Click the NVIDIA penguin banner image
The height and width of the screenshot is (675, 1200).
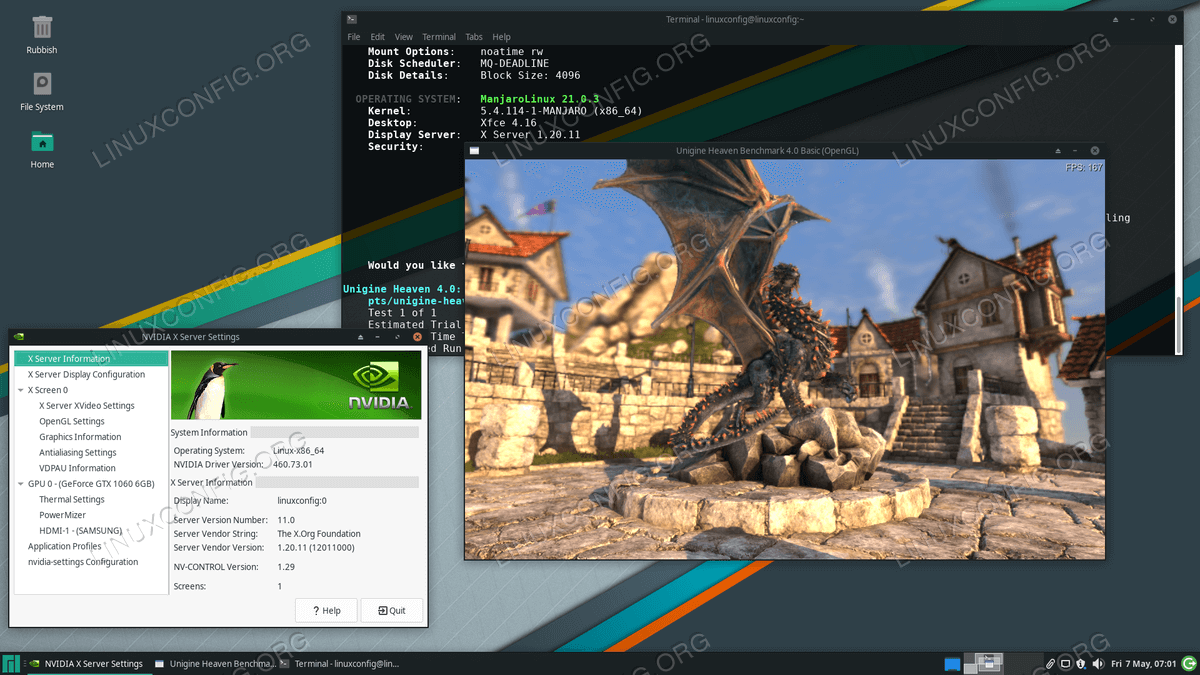point(296,385)
